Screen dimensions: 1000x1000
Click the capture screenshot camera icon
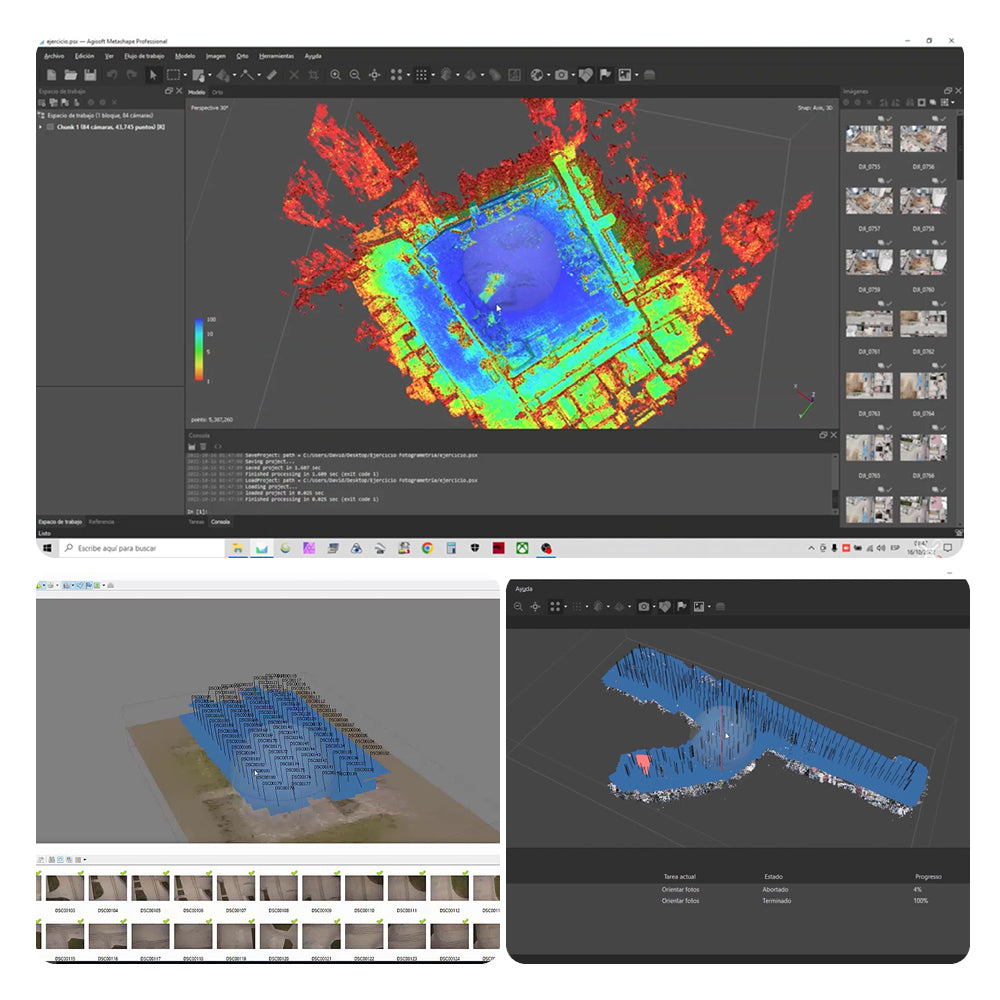point(561,74)
